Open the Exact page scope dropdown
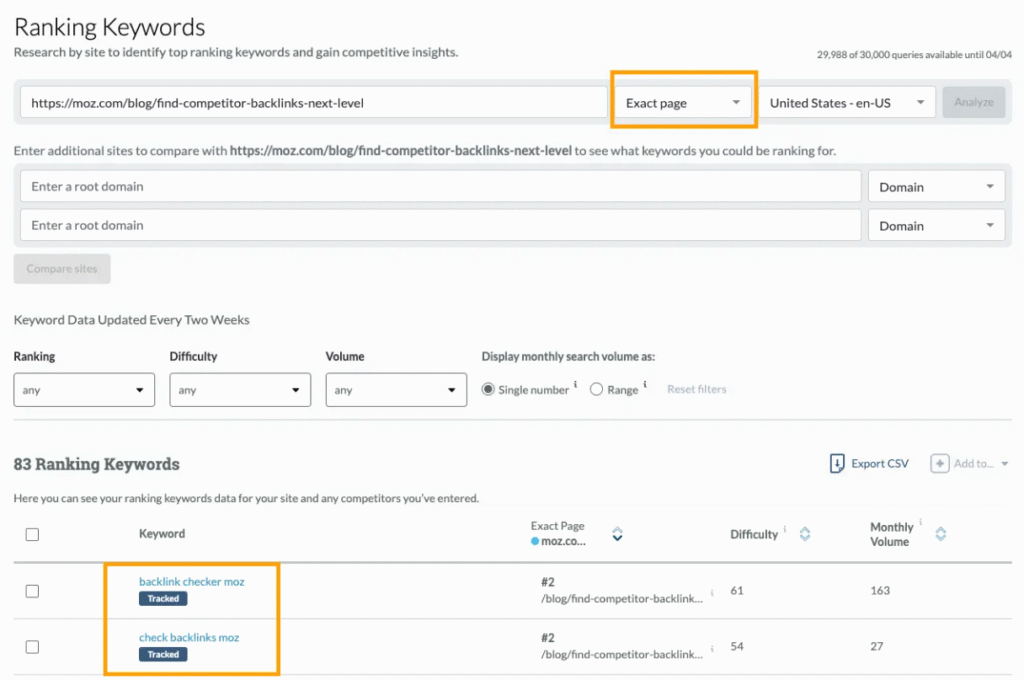Image resolution: width=1024 pixels, height=680 pixels. (x=683, y=103)
